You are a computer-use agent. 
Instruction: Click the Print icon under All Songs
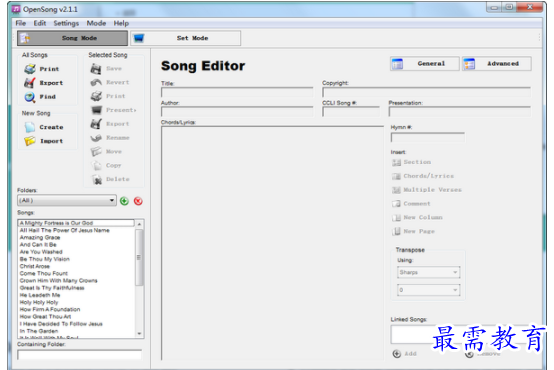coord(30,69)
